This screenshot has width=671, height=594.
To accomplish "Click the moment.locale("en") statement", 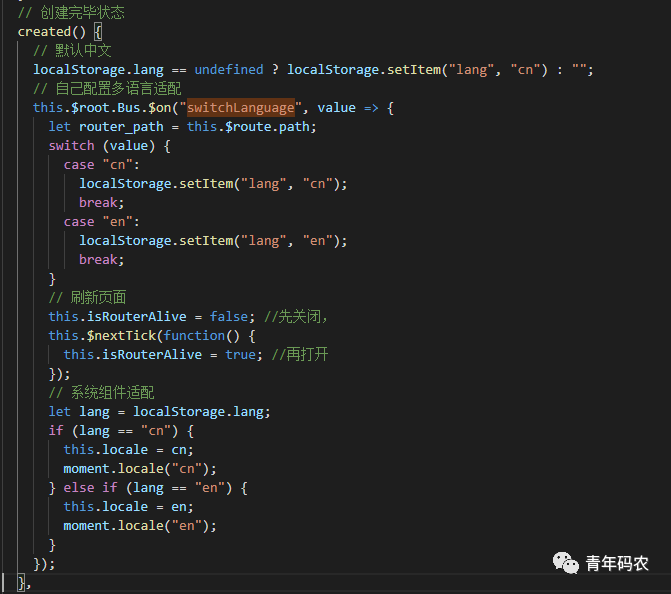I will pos(140,526).
